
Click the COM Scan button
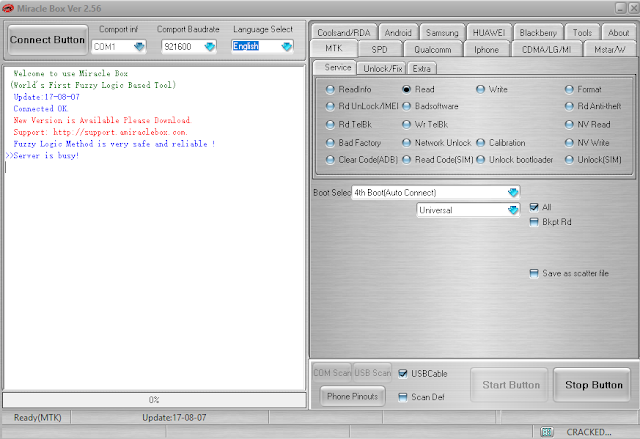pyautogui.click(x=332, y=372)
